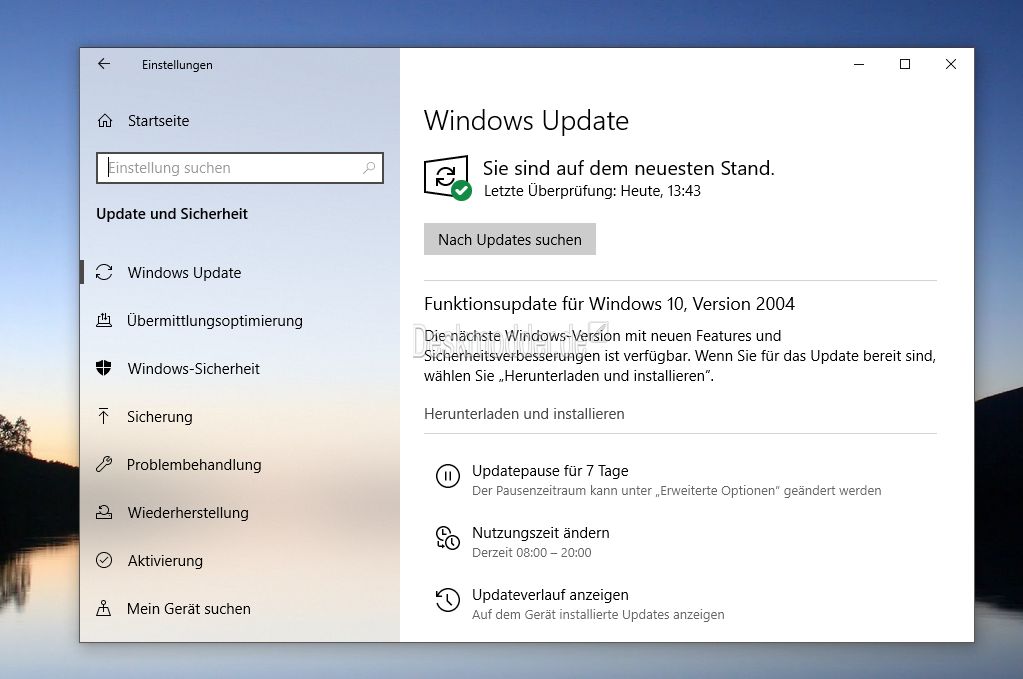Click Windows-Sicherheit shield icon

pyautogui.click(x=104, y=368)
